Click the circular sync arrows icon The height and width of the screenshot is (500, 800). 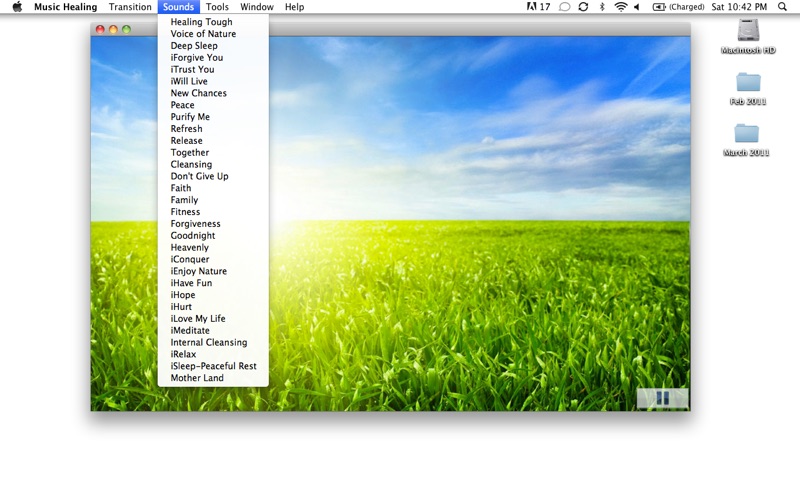click(x=583, y=7)
